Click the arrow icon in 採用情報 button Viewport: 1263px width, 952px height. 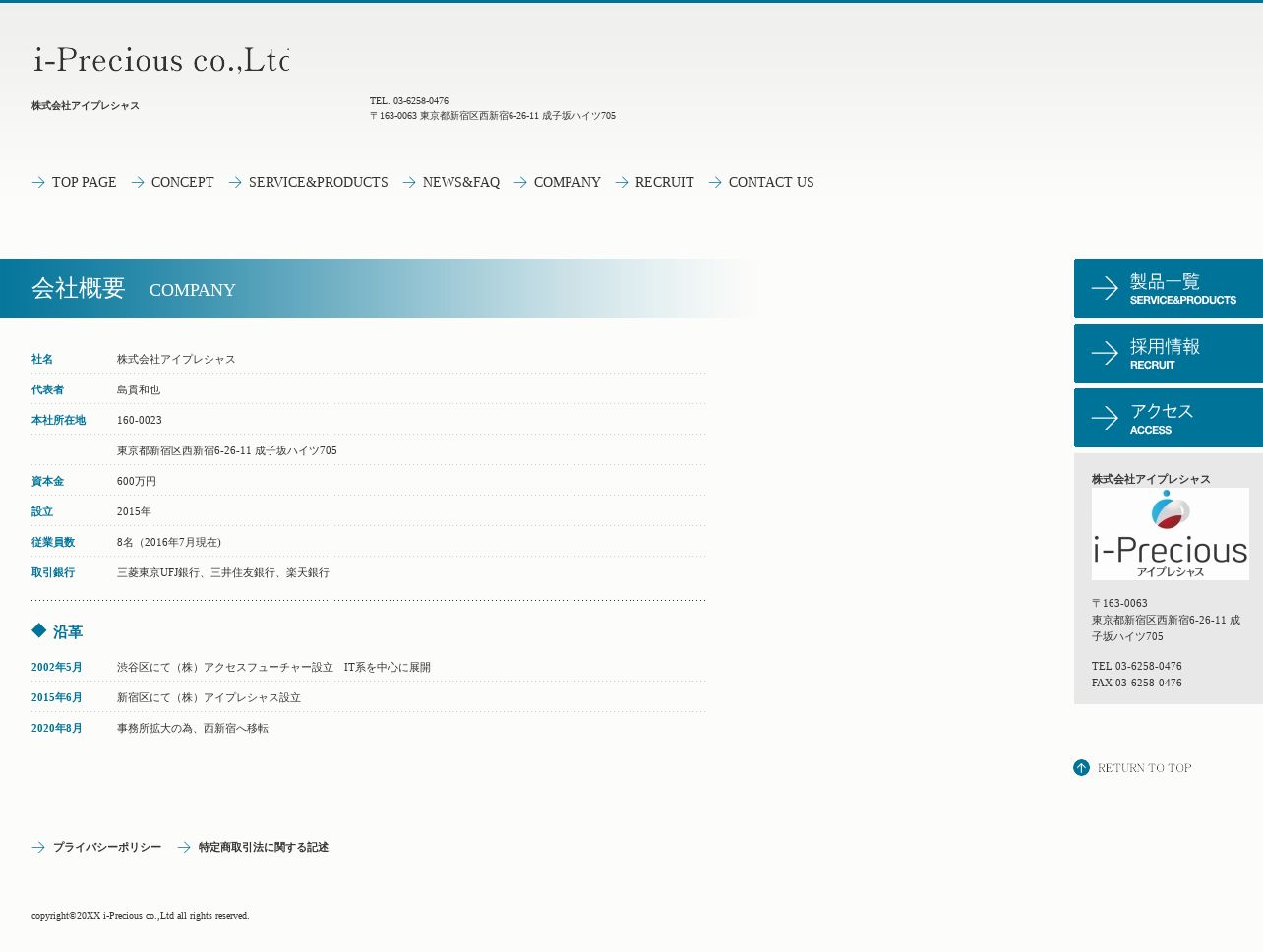click(x=1105, y=353)
